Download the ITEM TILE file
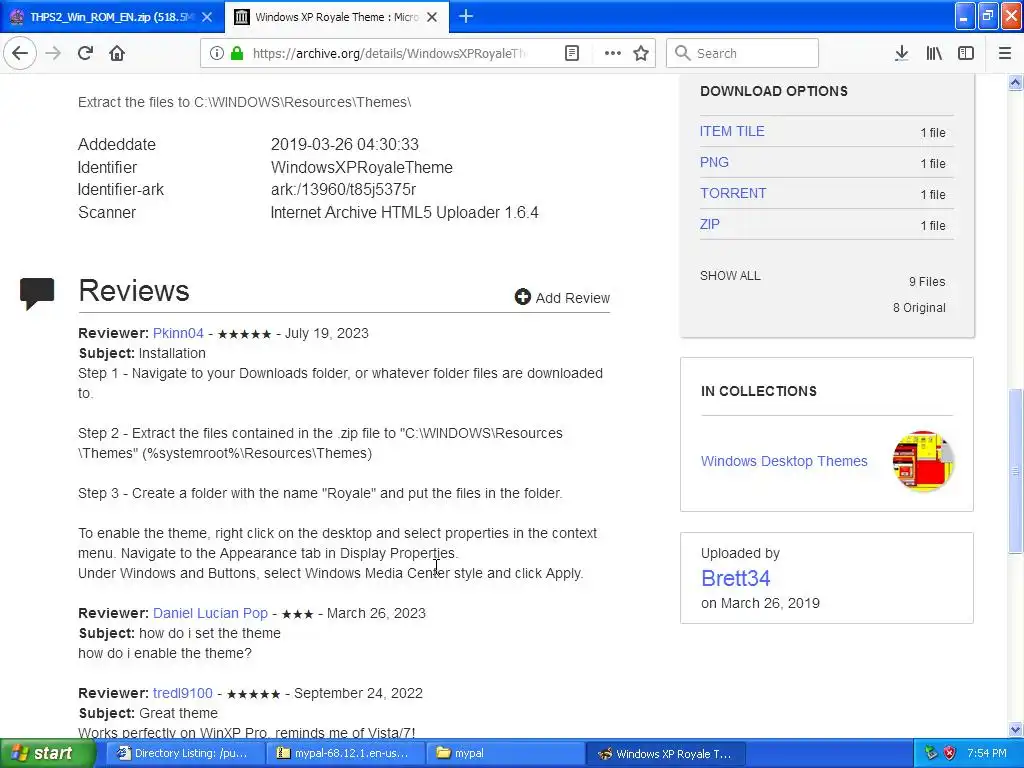Screen dimensions: 1024x768 [x=731, y=131]
